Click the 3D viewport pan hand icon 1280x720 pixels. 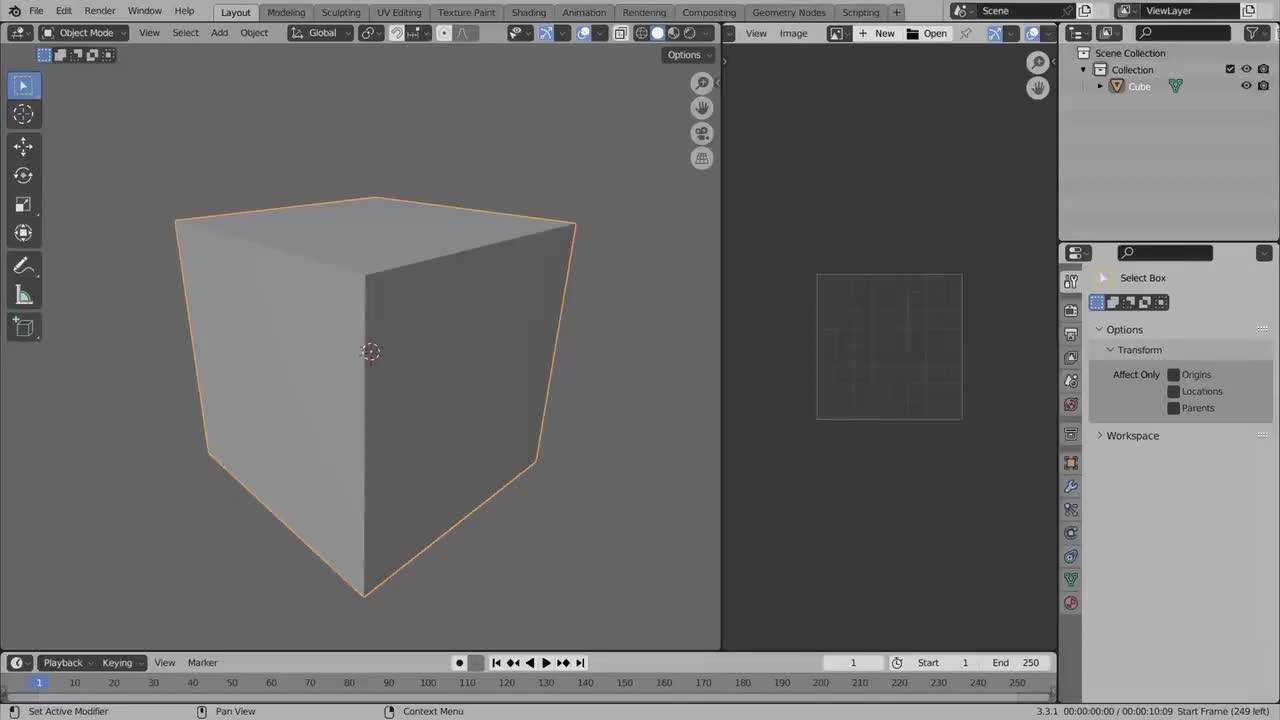702,108
